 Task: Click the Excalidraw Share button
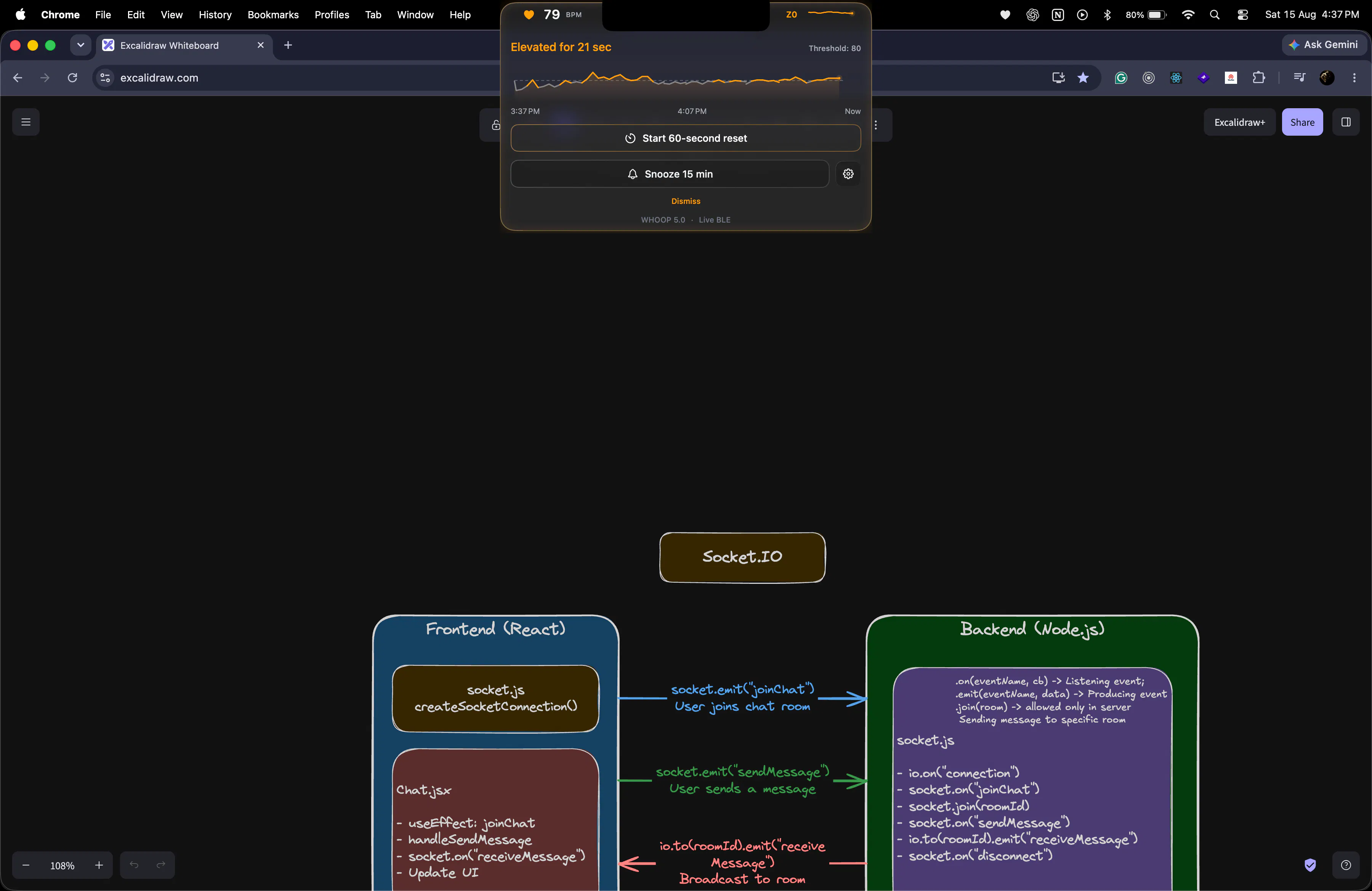click(1302, 122)
